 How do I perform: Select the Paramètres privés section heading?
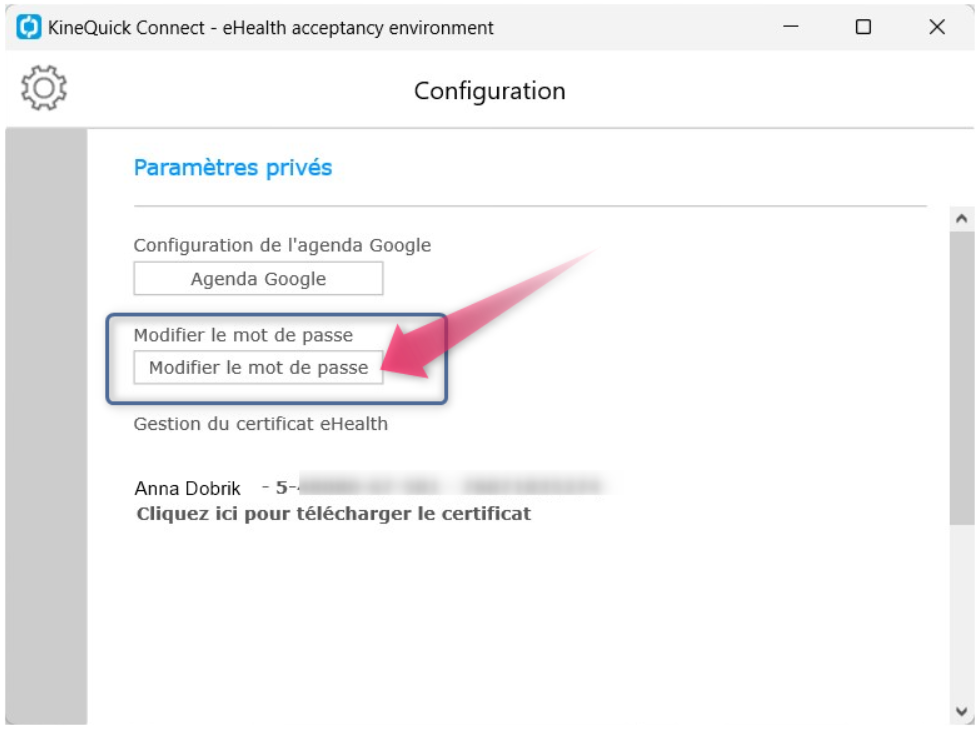coord(233,167)
